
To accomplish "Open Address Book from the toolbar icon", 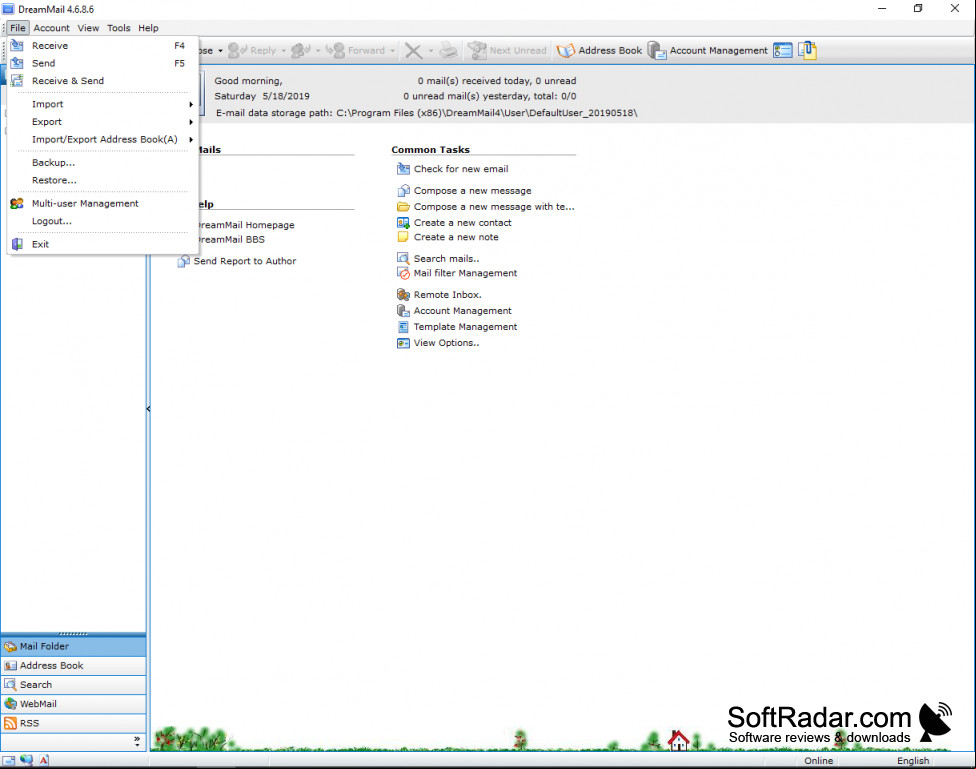I will (566, 50).
